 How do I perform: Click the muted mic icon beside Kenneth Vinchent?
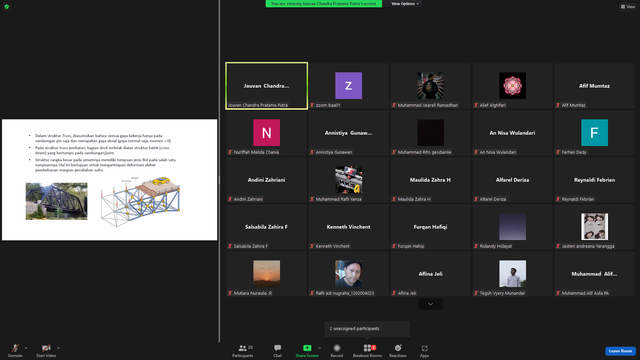point(312,246)
